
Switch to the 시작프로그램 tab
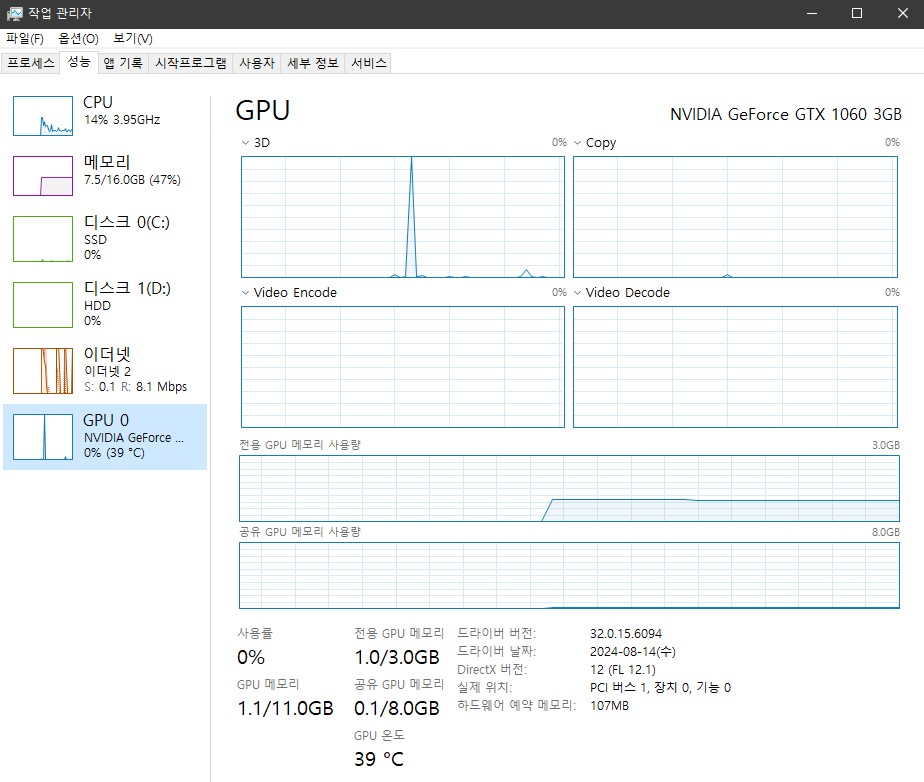coord(190,63)
